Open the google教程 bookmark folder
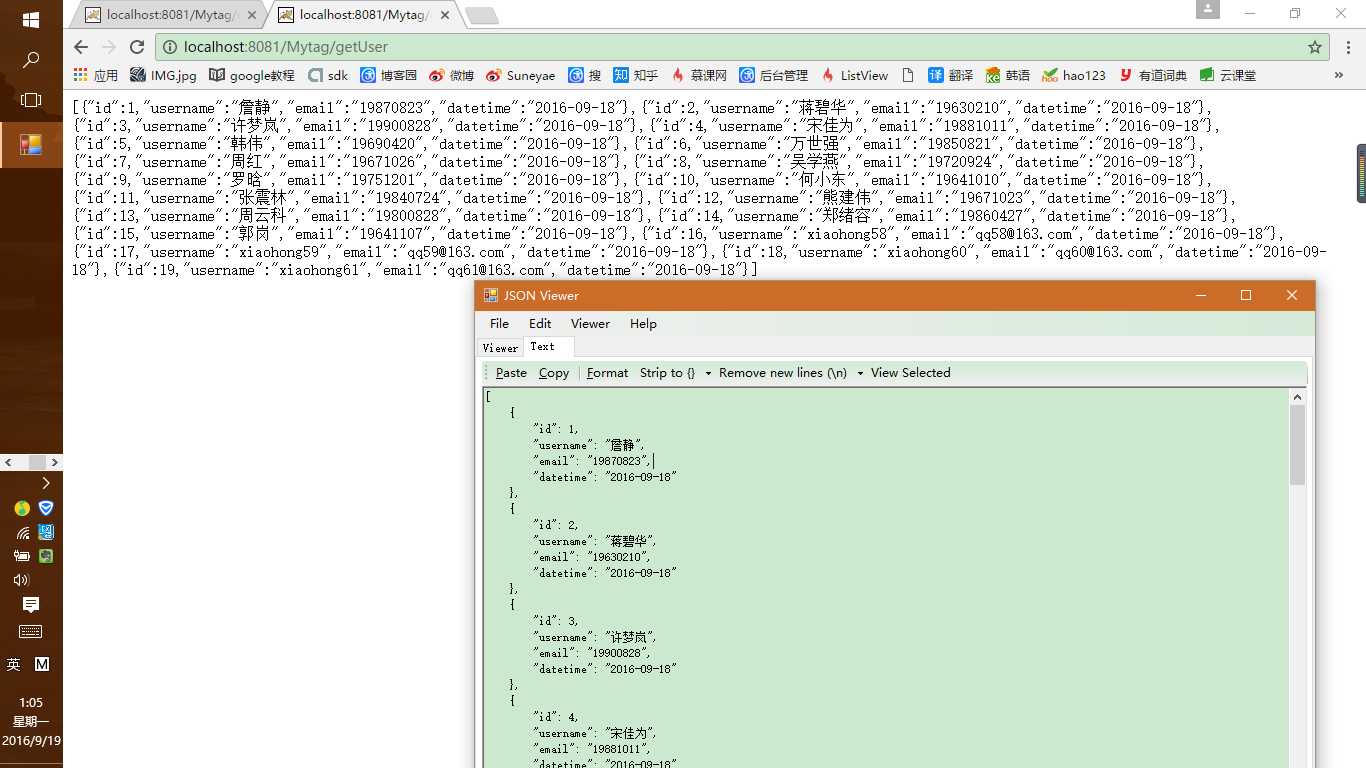 click(x=251, y=75)
